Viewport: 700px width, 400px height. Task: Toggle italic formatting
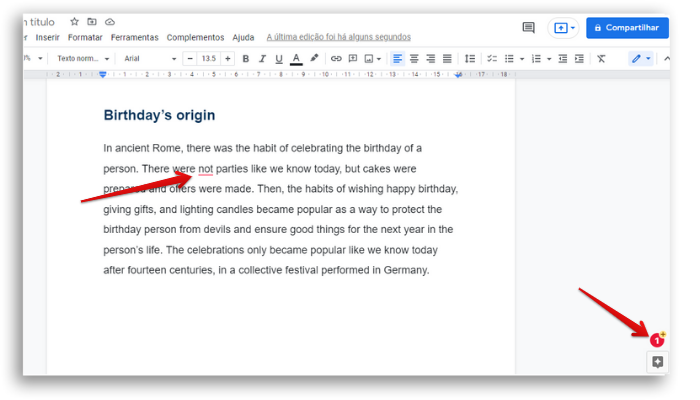pos(262,58)
